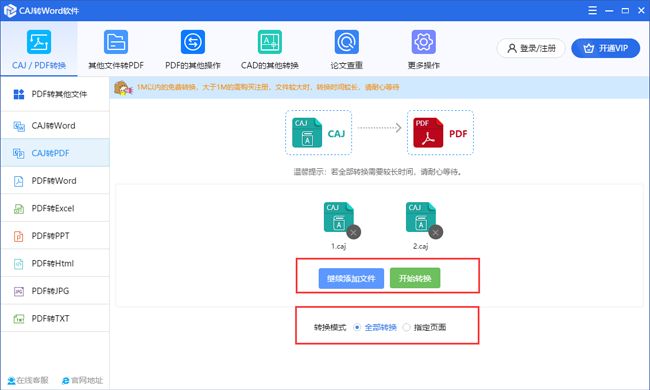Click the mascot announcement icon

[123, 88]
